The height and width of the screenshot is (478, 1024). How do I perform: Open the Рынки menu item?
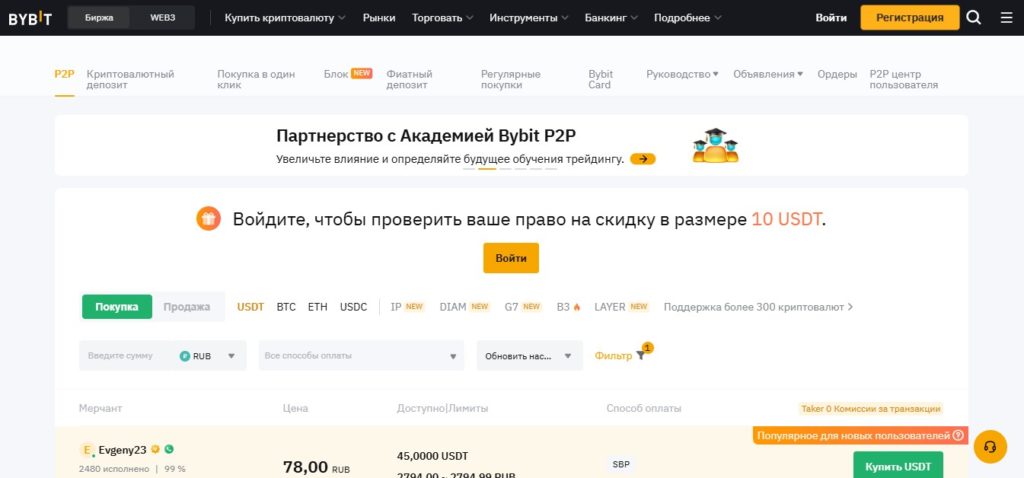(379, 18)
